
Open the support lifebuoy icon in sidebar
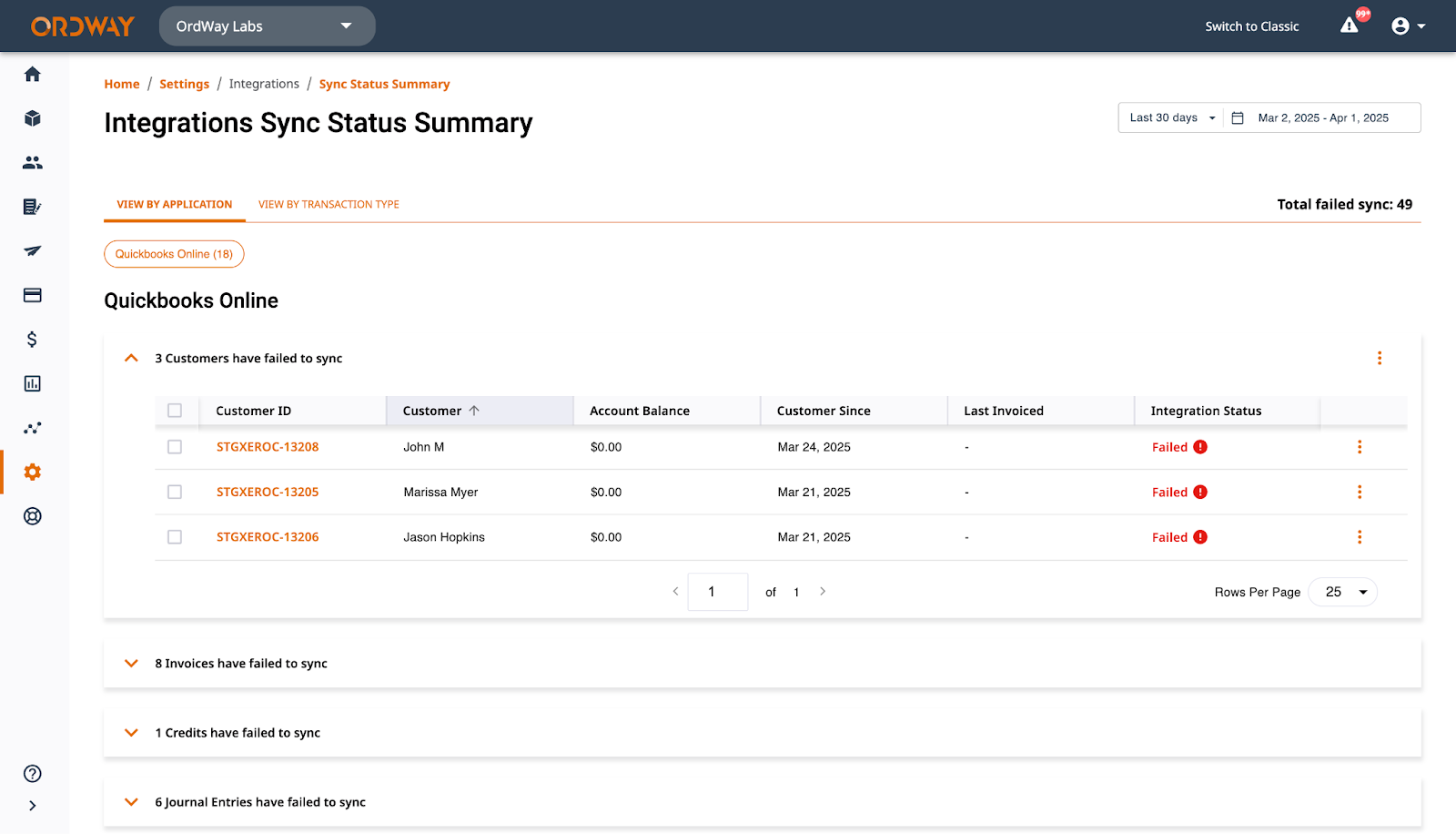click(x=33, y=516)
